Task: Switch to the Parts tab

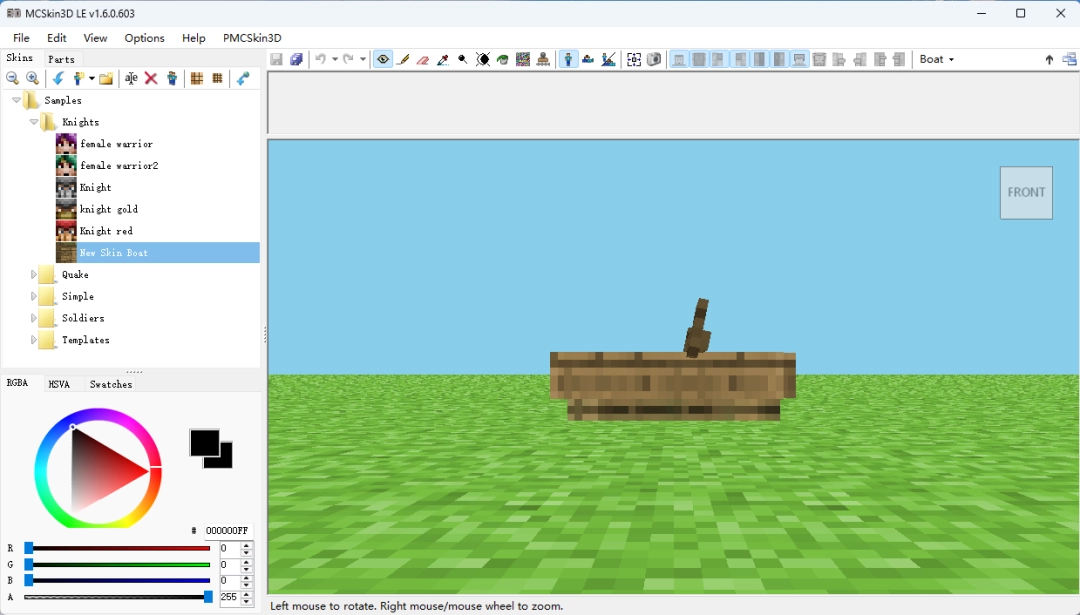Action: click(60, 58)
